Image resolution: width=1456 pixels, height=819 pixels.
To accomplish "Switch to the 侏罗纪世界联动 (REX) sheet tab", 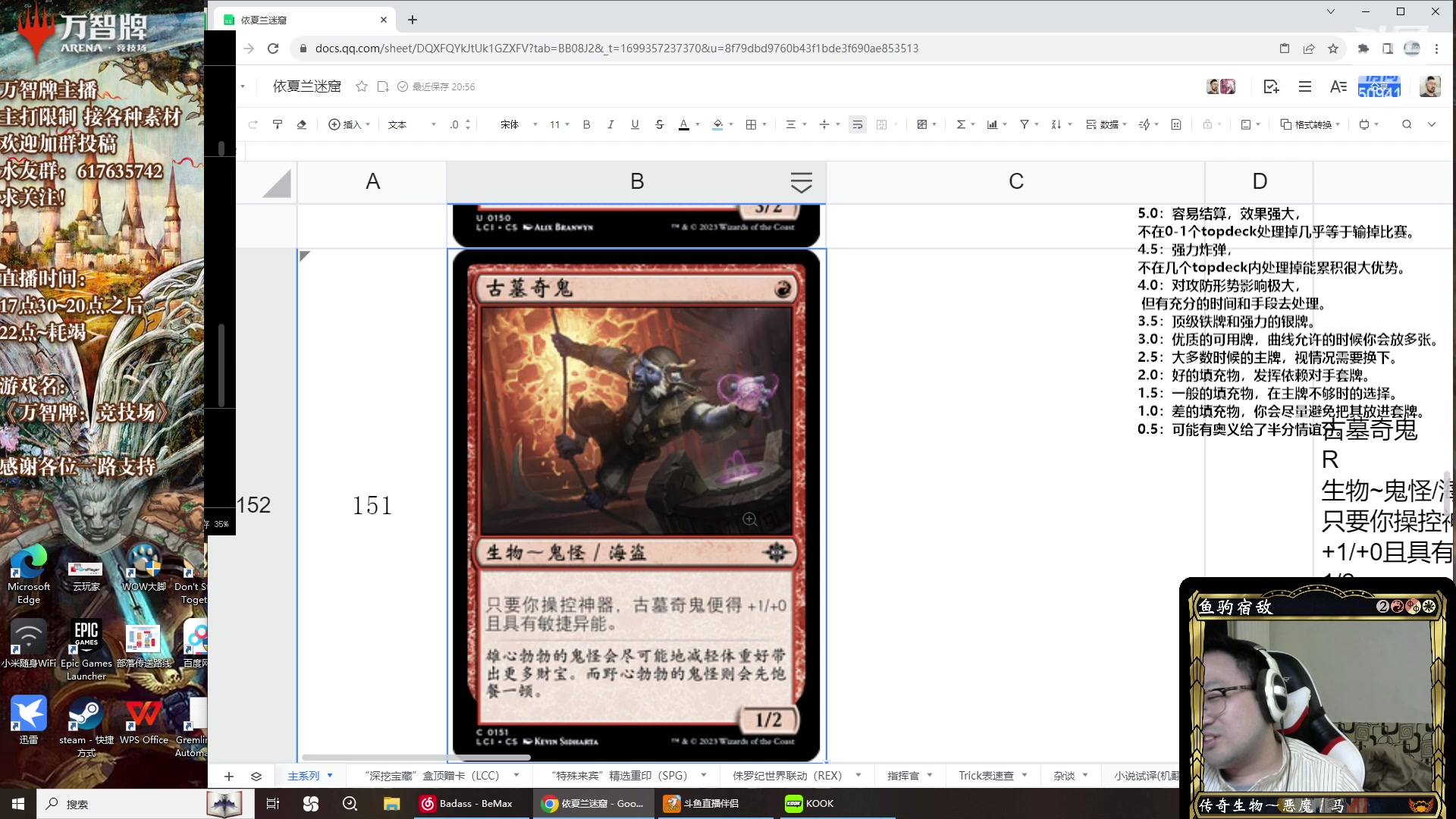I will [x=787, y=776].
